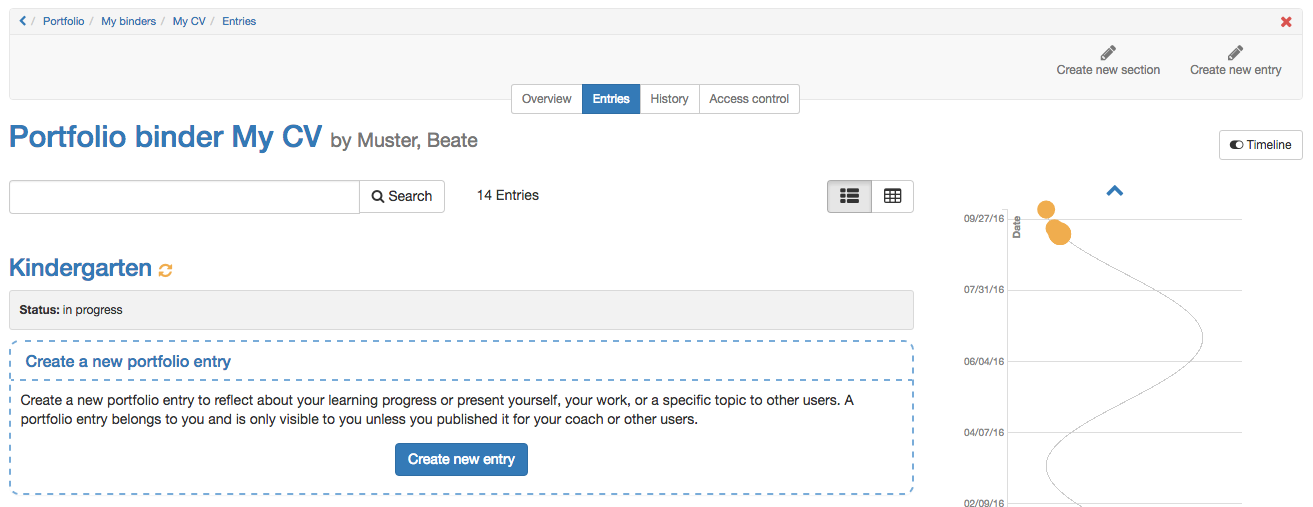Click the Create new section pencil icon
The image size is (1313, 507).
click(1108, 53)
